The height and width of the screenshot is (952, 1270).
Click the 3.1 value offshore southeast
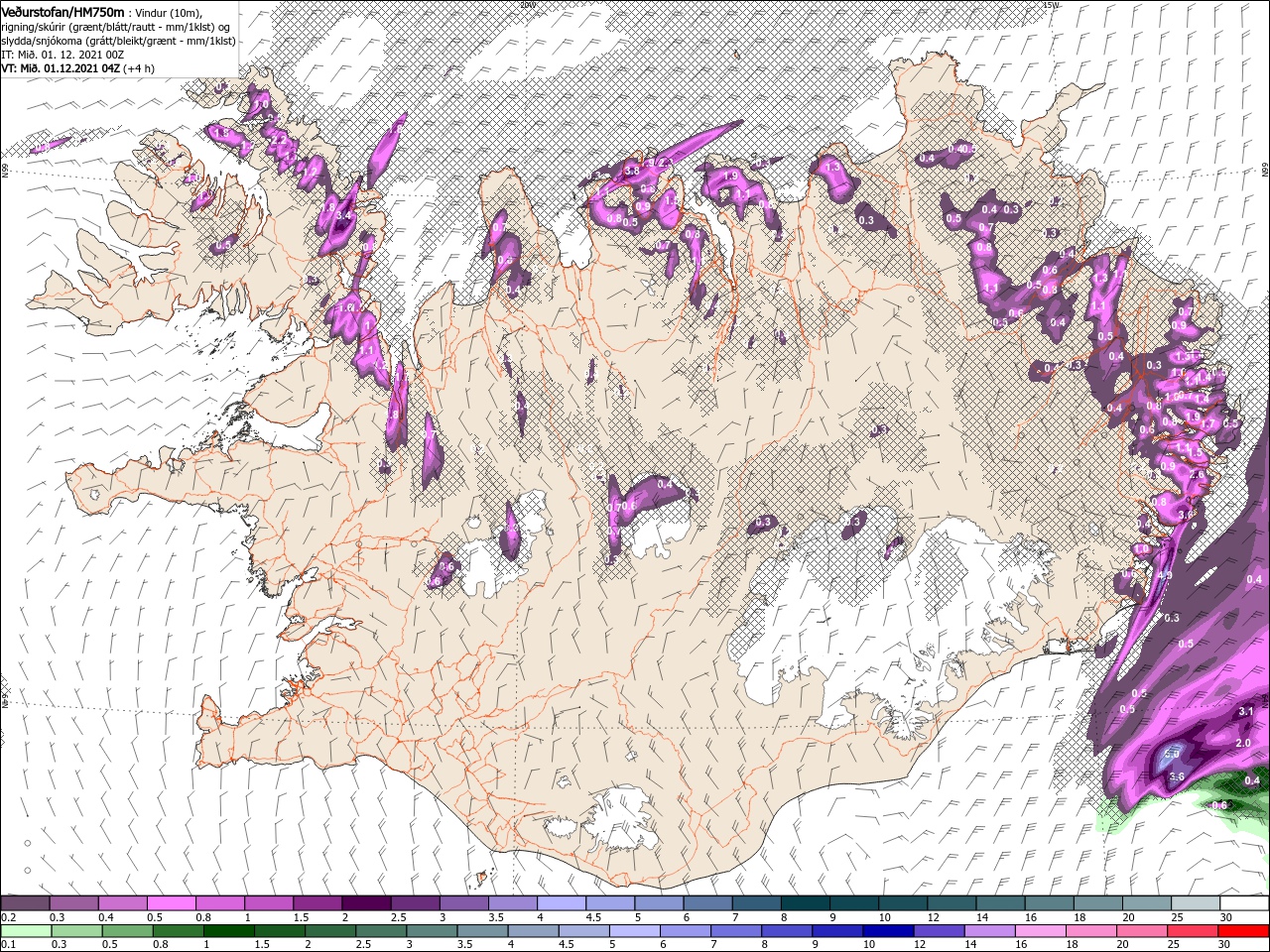[1247, 712]
